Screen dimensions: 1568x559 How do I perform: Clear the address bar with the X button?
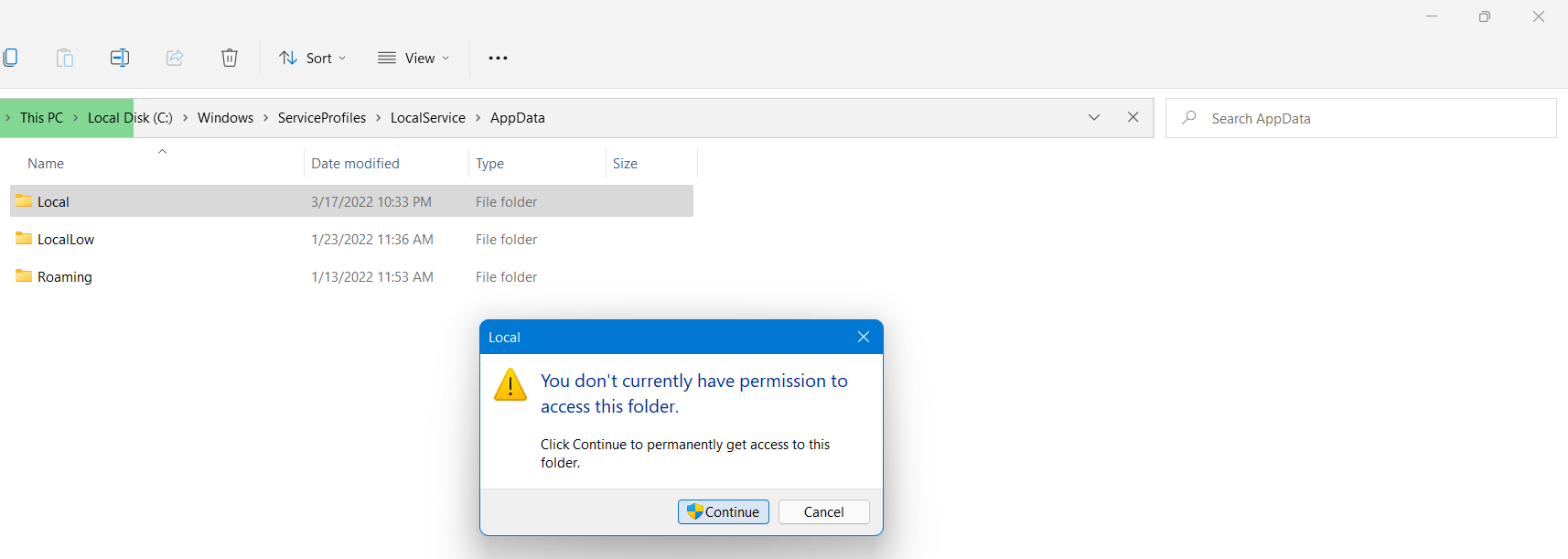pos(1133,117)
